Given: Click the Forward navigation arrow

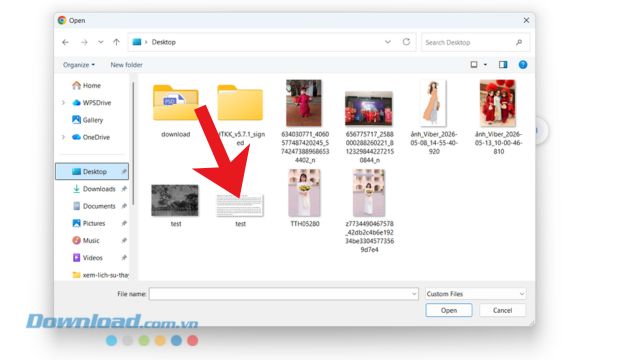Looking at the screenshot, I should click(84, 42).
